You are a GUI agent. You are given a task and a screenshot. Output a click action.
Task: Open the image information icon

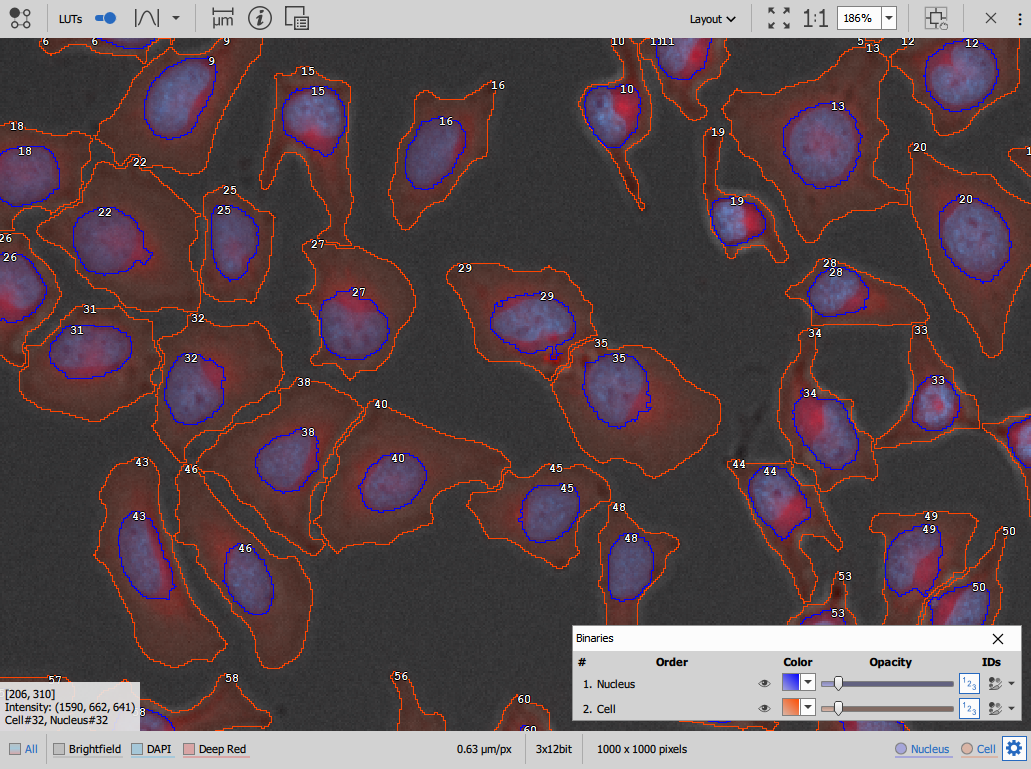click(259, 18)
